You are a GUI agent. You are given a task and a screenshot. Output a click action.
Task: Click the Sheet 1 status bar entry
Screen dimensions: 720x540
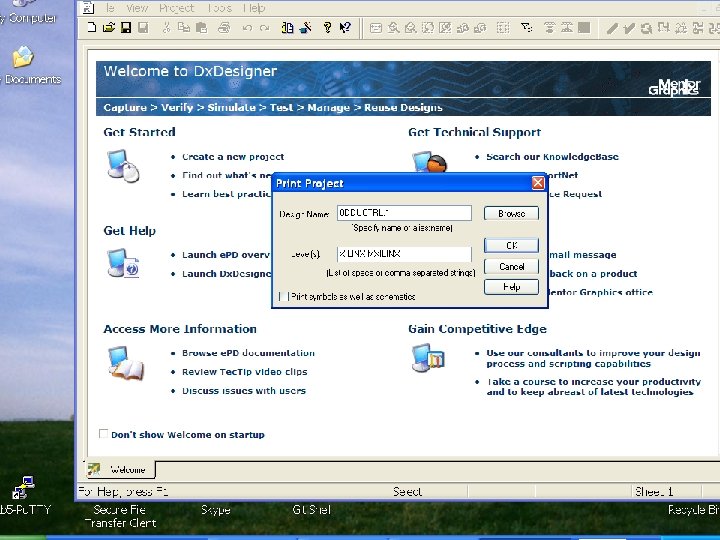653,492
